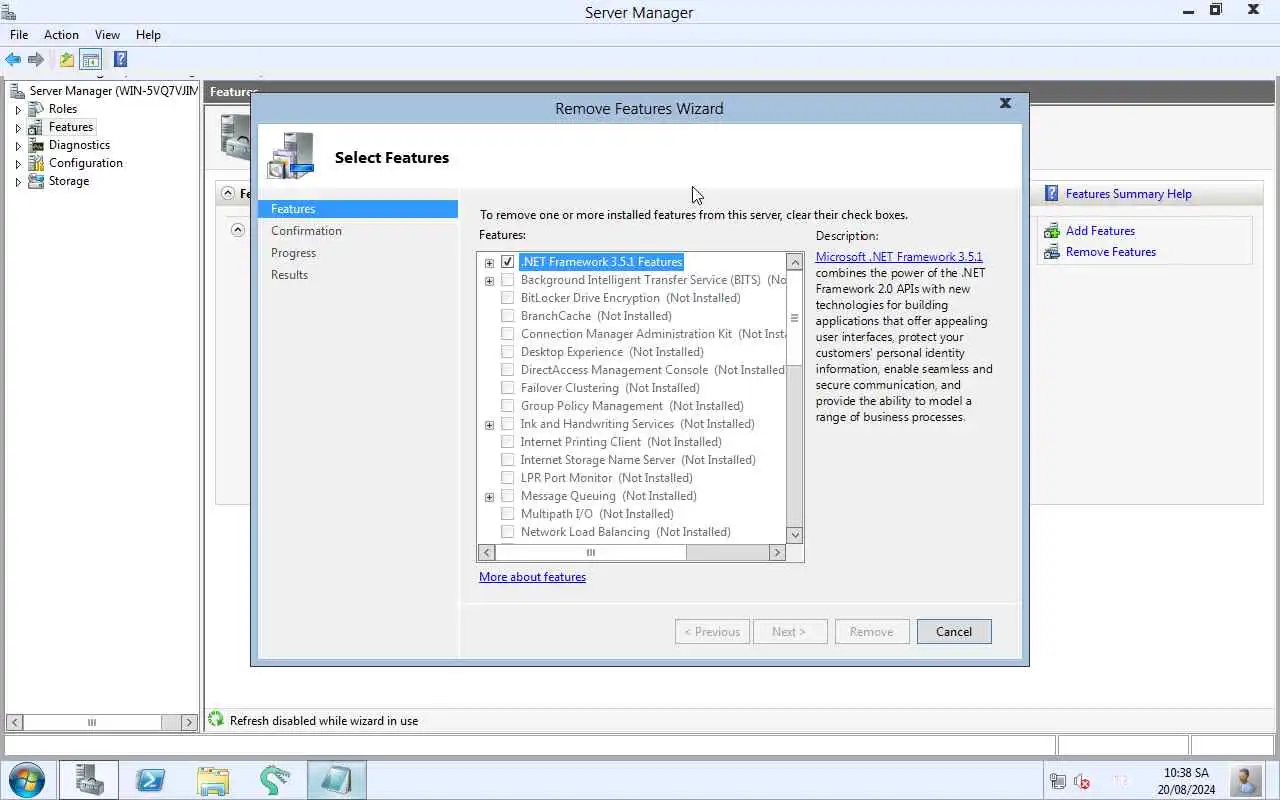Open File Explorer from the taskbar
The width and height of the screenshot is (1280, 800).
pos(212,780)
